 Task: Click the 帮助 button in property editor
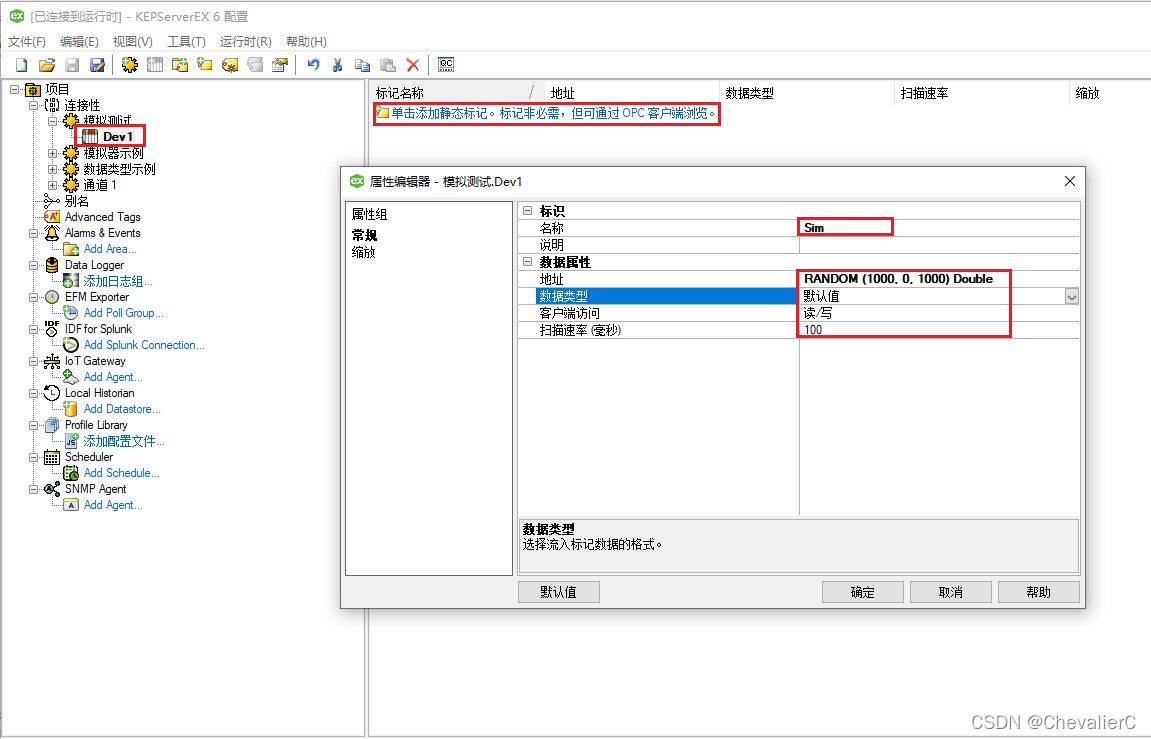tap(1039, 592)
